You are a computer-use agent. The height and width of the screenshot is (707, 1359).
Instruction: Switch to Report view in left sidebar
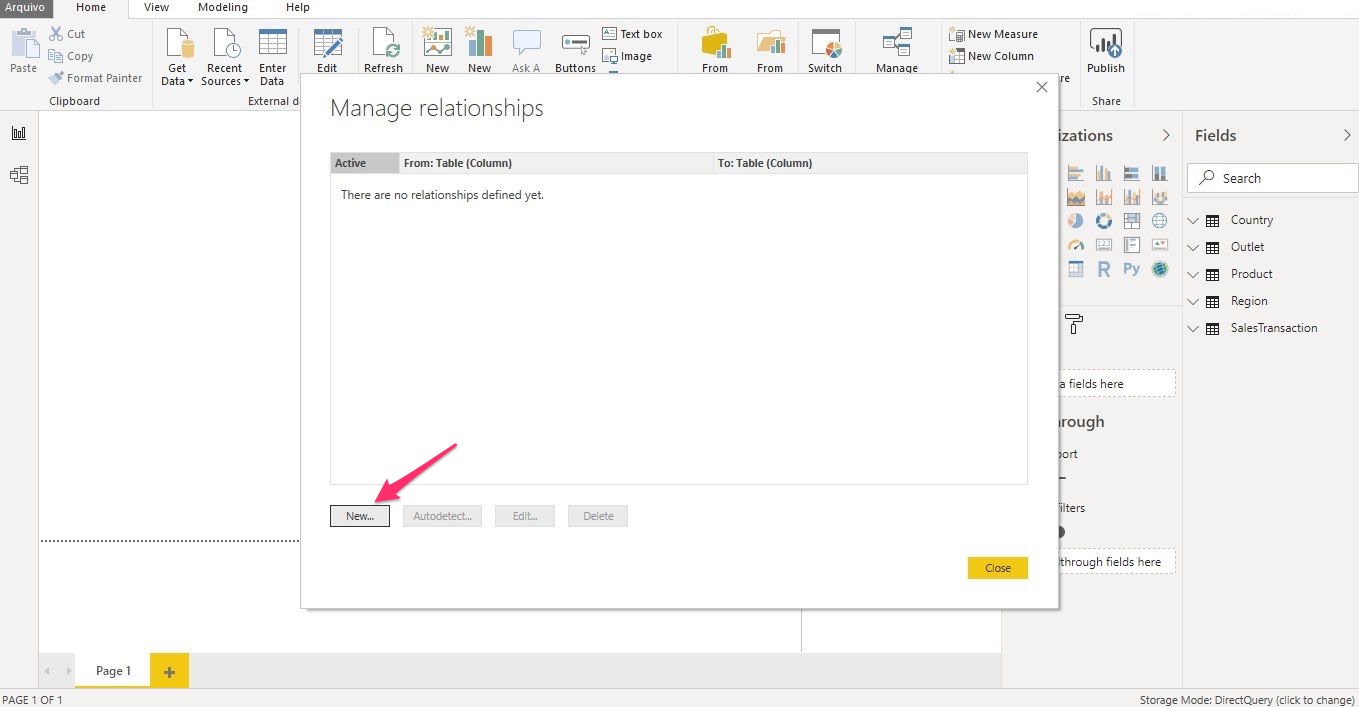click(19, 133)
